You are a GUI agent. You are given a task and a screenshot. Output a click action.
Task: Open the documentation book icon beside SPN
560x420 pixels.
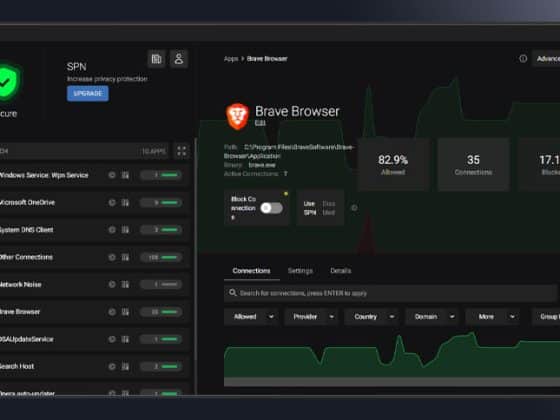[156, 59]
